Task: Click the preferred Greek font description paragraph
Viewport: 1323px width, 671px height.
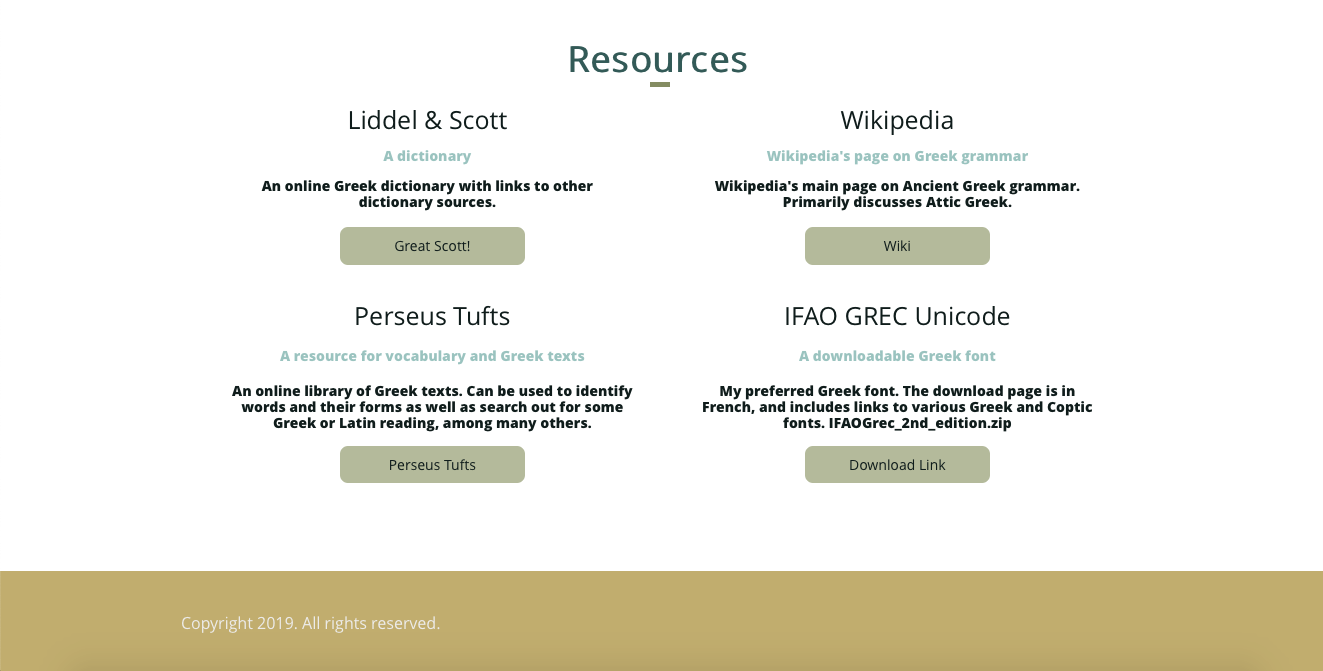Action: pos(897,407)
